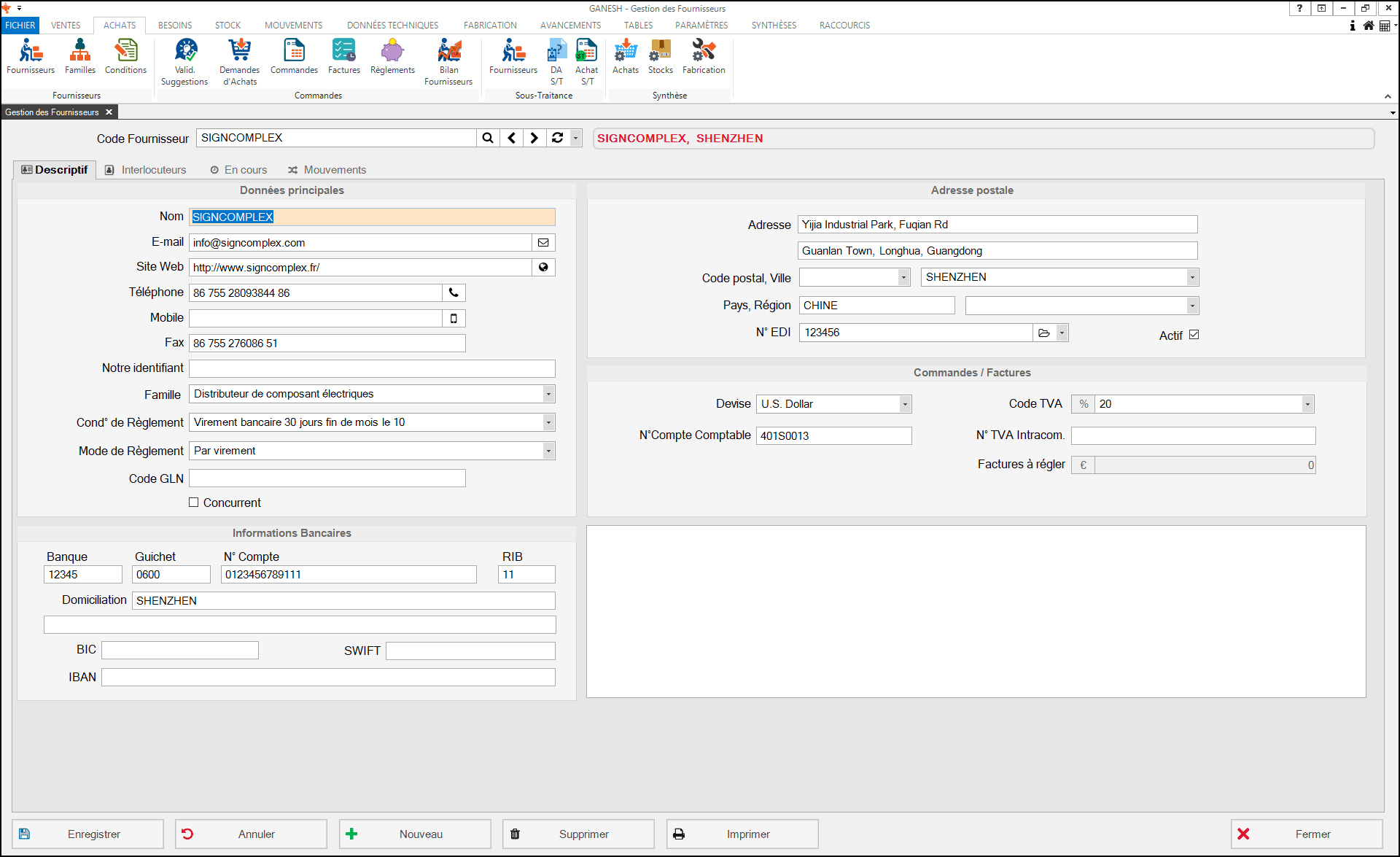1400x857 pixels.
Task: Click the globe icon beside Site Web
Action: point(543,268)
